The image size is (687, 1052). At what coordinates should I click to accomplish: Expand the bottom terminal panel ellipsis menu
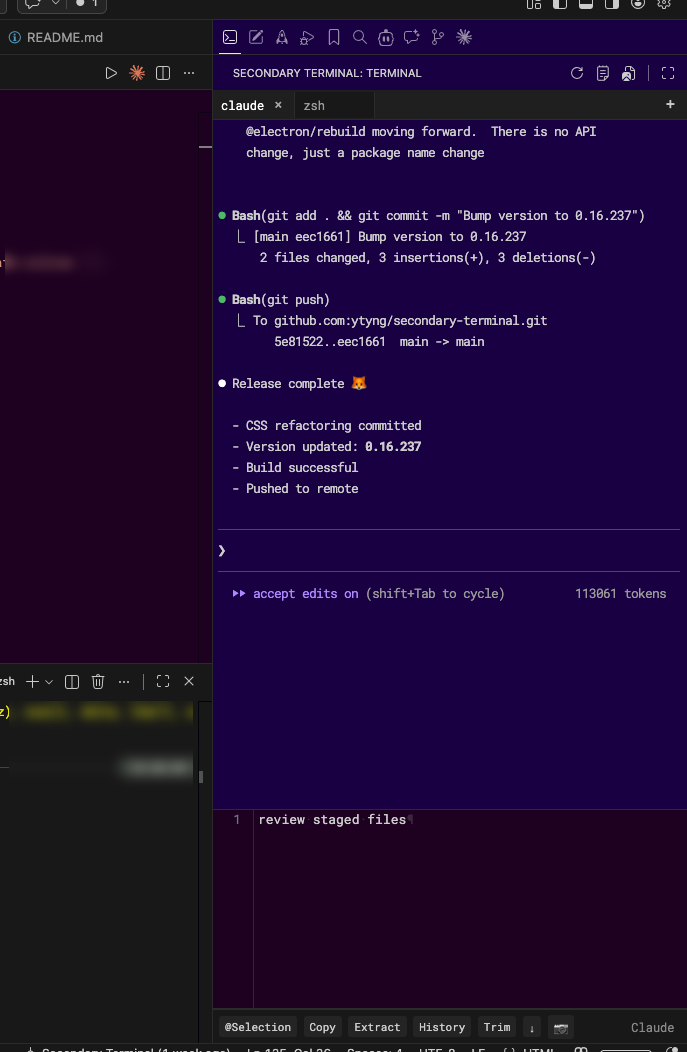[124, 681]
